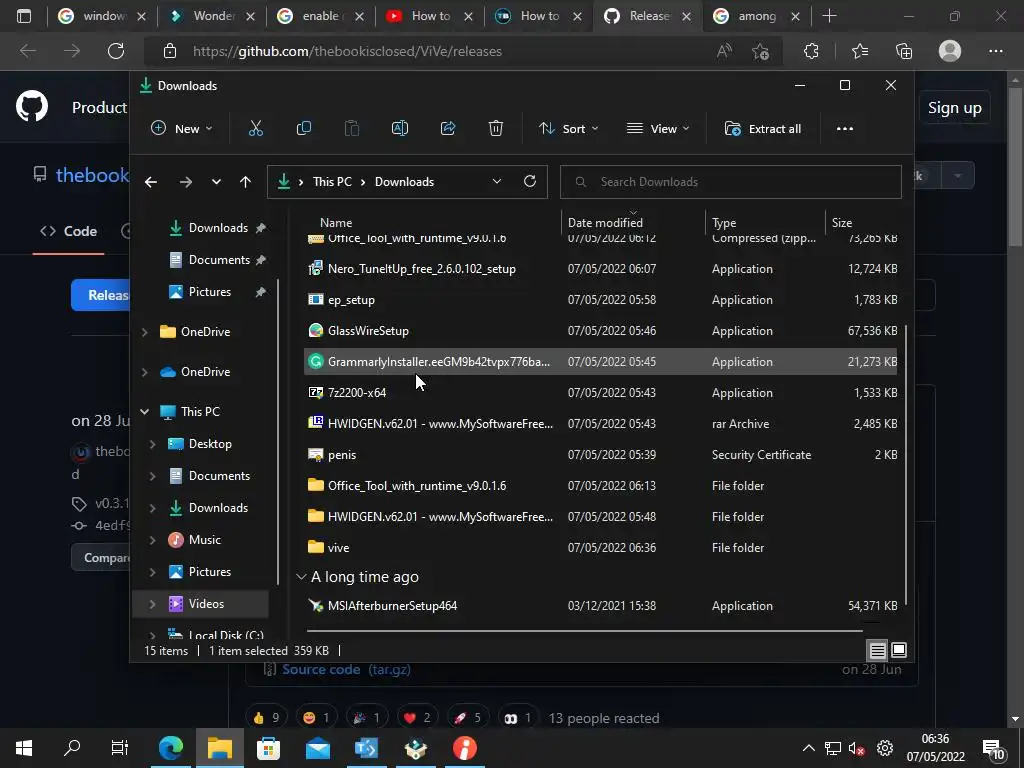Click the Copy icon in File Explorer toolbar

(304, 129)
